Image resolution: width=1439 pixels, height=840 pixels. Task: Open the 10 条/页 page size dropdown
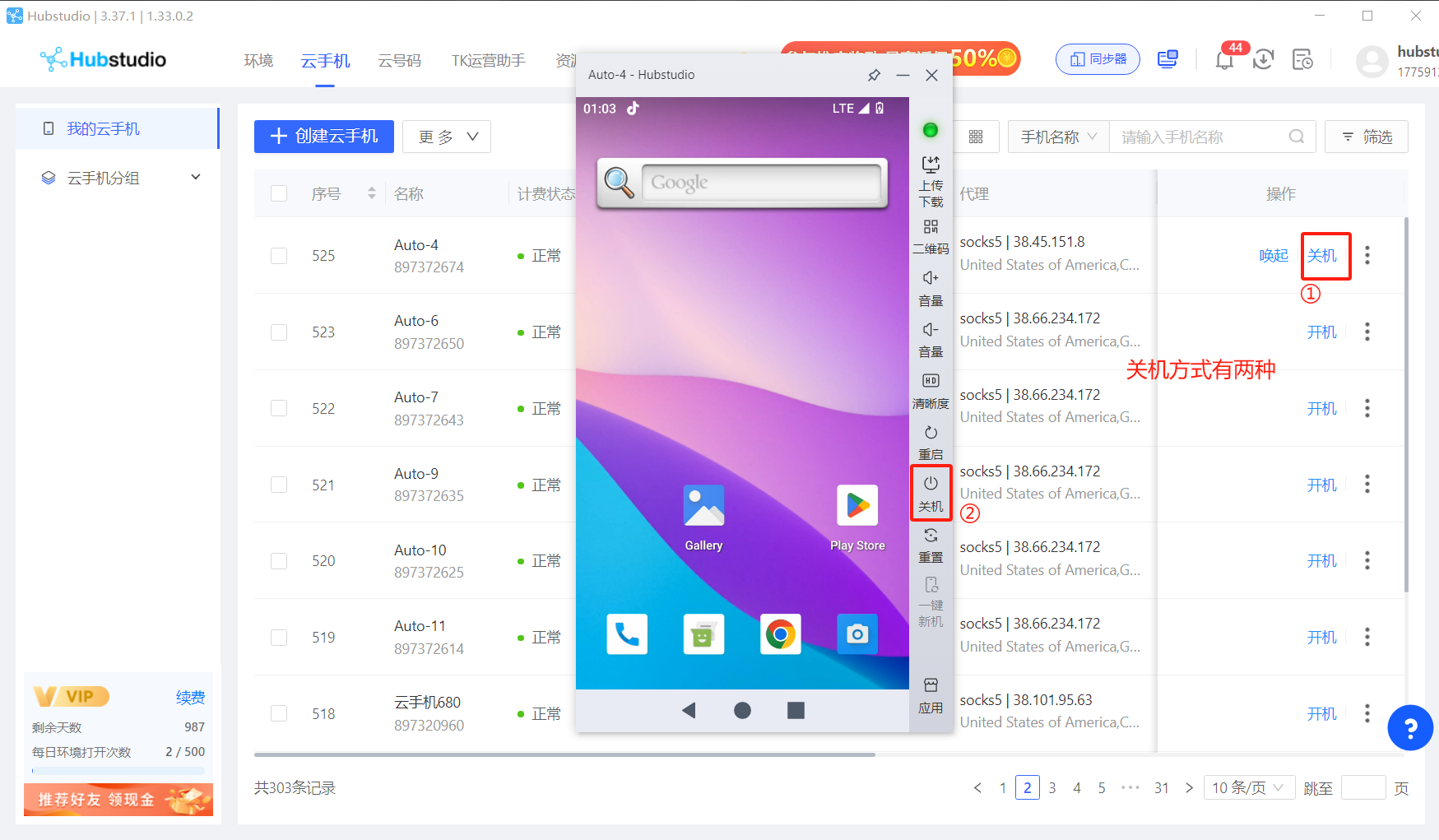pyautogui.click(x=1248, y=788)
